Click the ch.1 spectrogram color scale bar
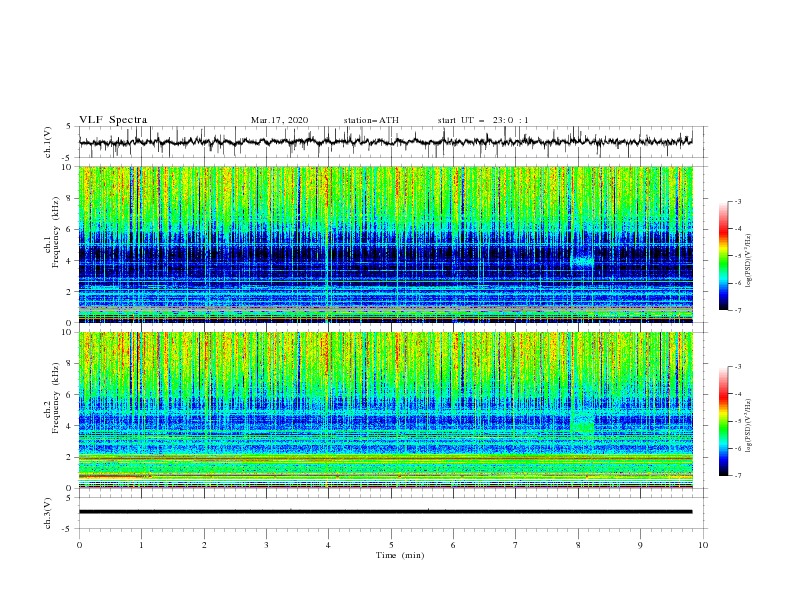Screen dimensions: 792x612 [723, 256]
